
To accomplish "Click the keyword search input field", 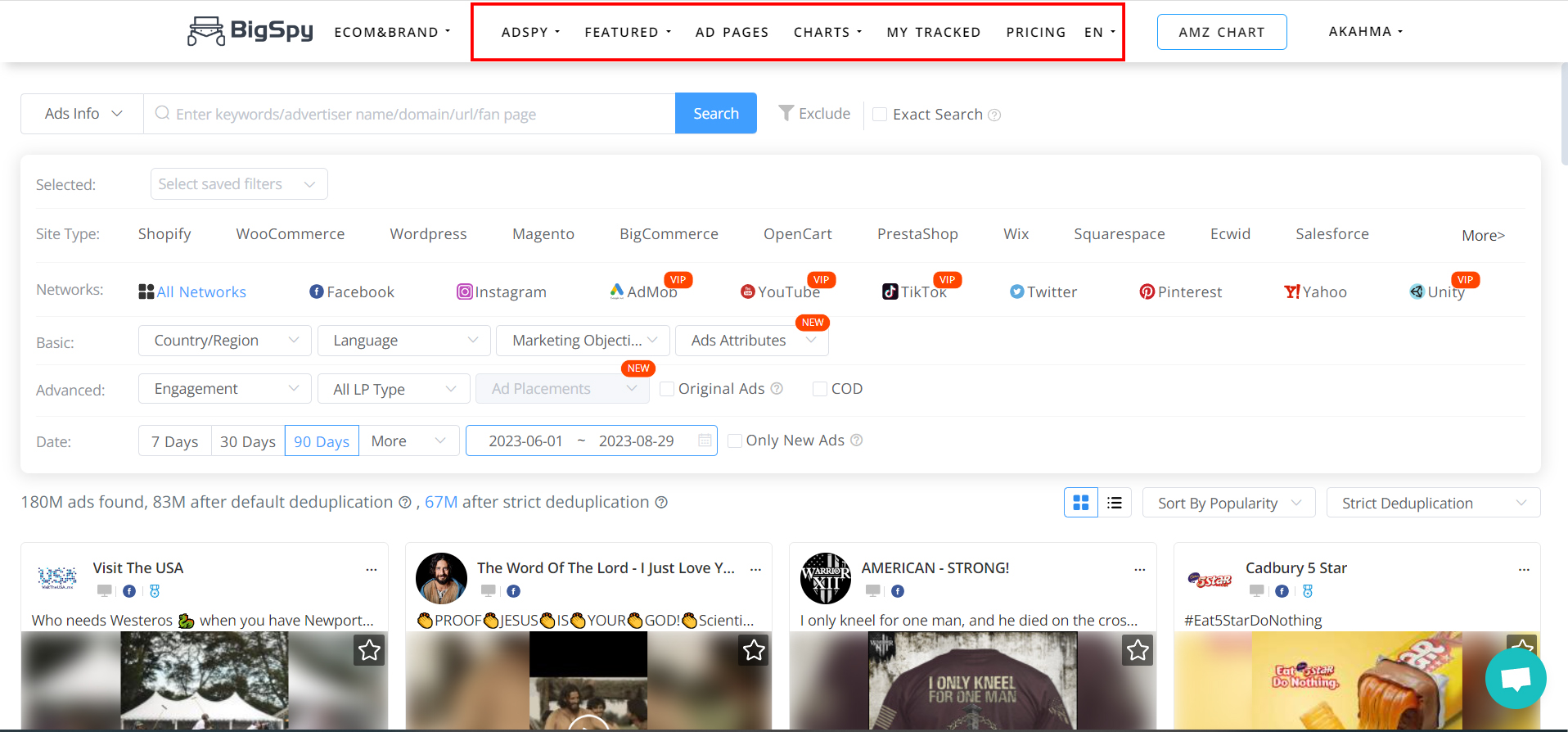I will 409,114.
